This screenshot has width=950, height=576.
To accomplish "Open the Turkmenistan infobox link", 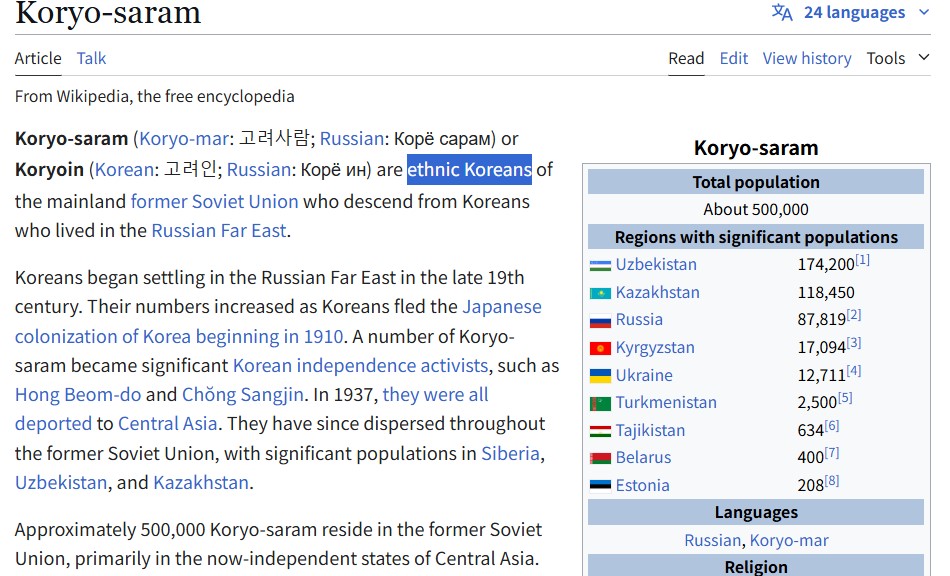I will (666, 402).
